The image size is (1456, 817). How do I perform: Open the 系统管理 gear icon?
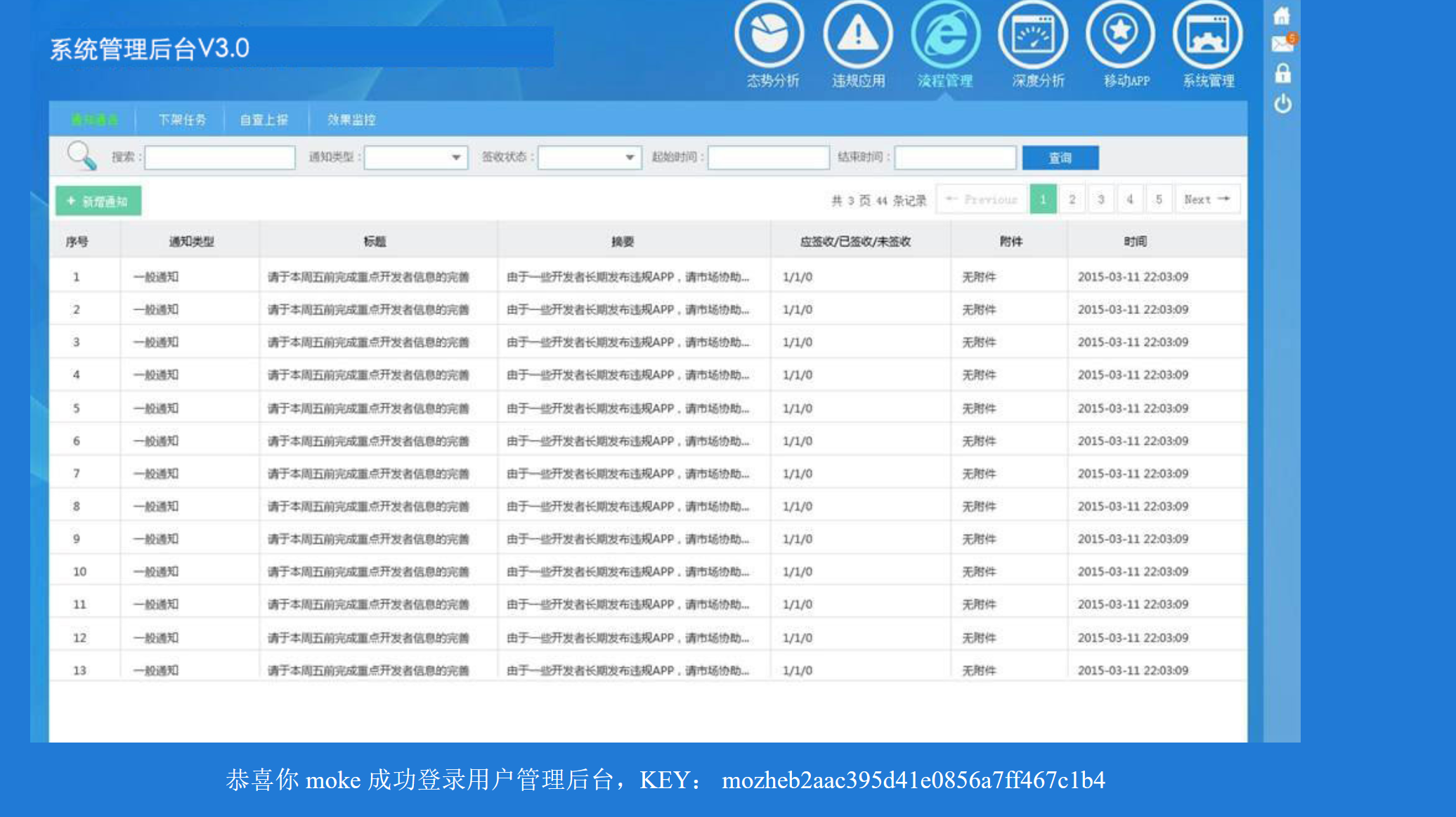tap(1207, 35)
